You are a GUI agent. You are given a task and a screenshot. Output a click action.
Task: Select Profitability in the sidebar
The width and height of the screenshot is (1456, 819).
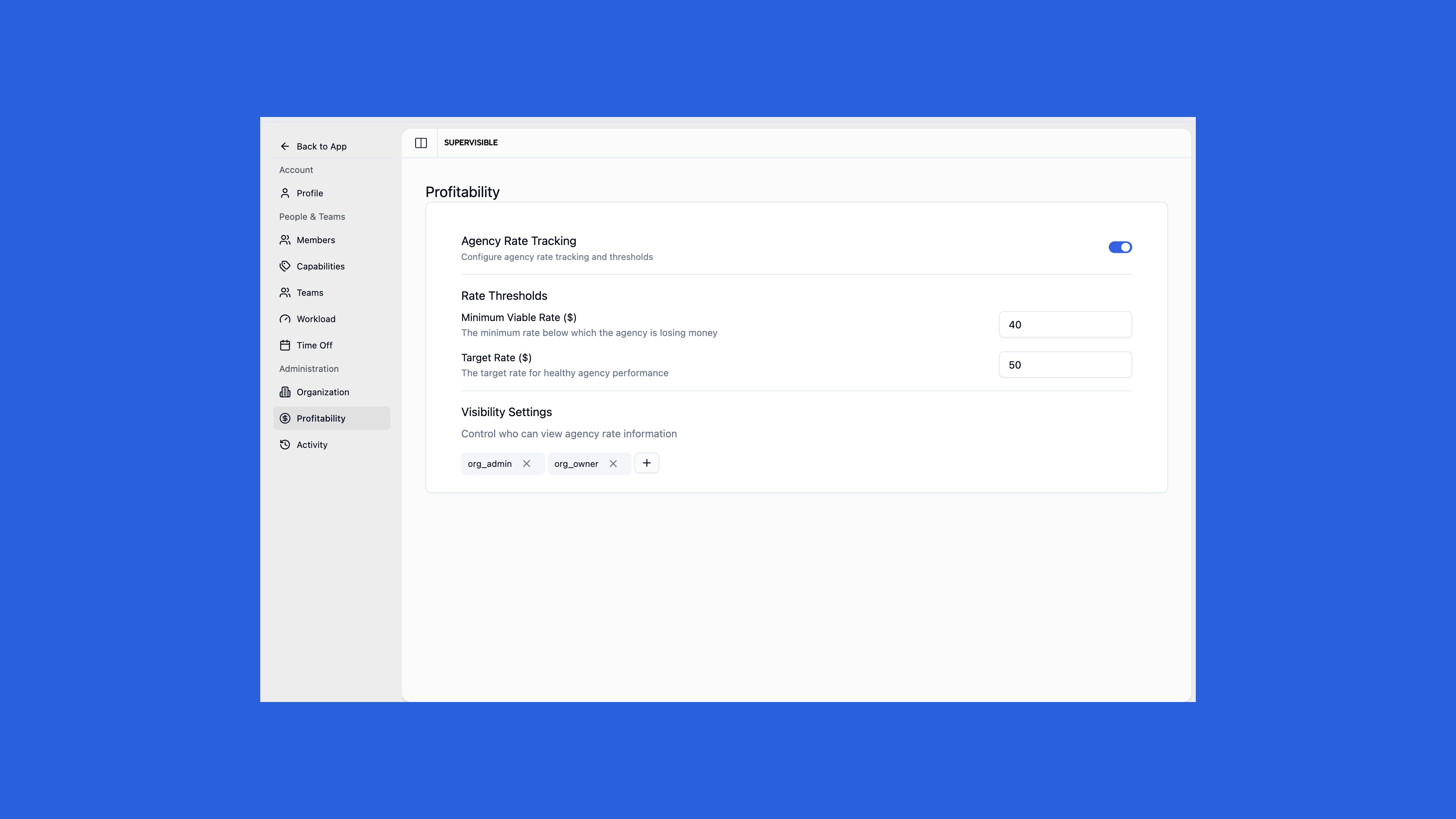point(321,419)
